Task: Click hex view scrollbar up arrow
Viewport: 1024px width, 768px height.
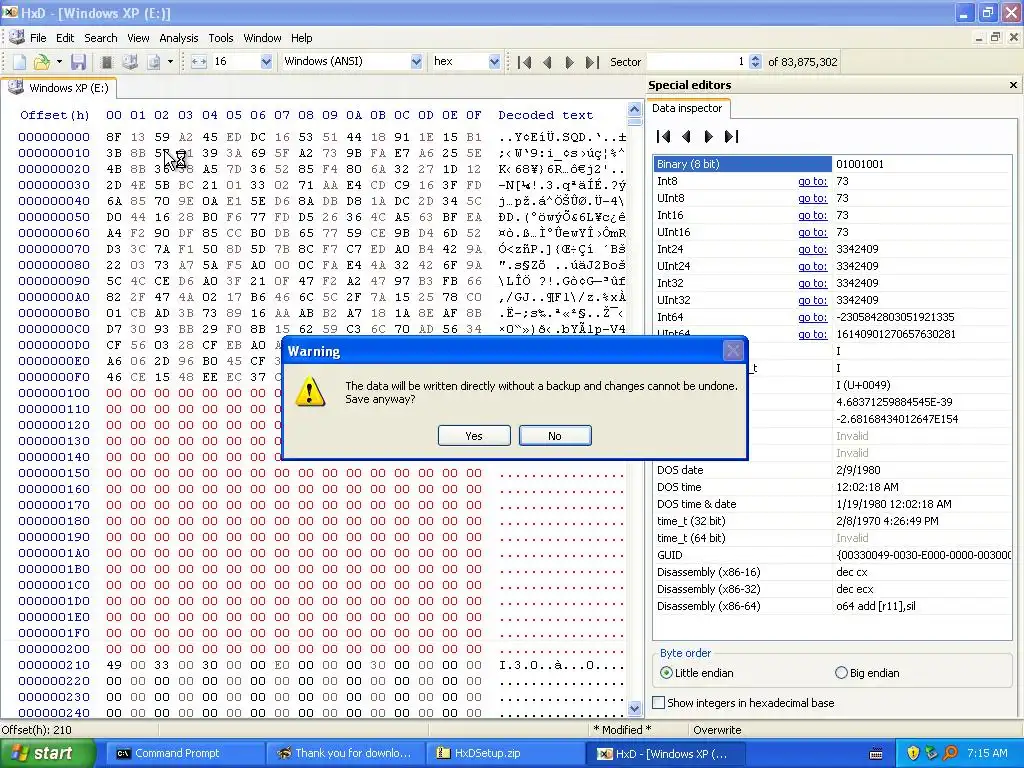Action: tap(634, 109)
